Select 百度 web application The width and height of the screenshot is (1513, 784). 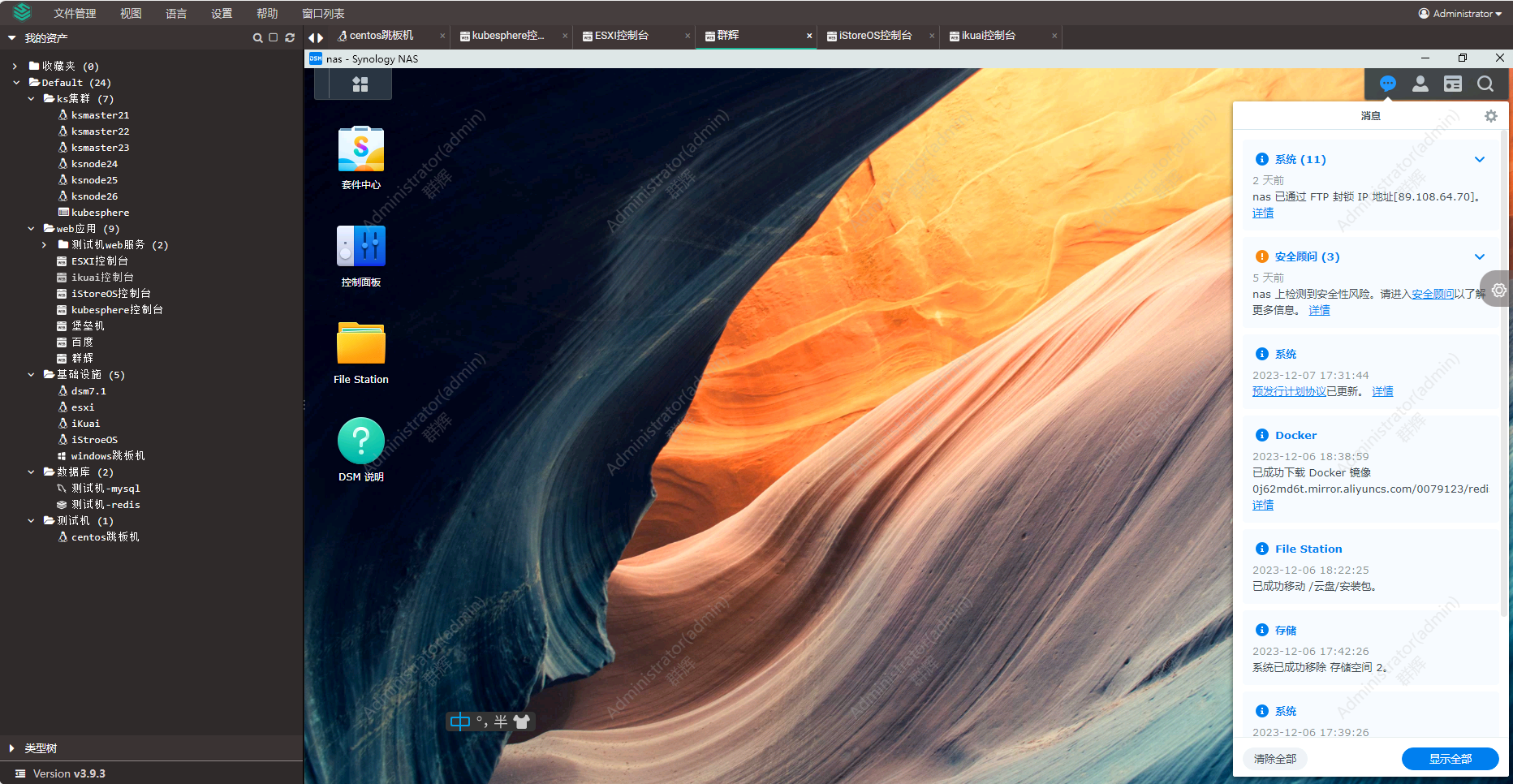point(82,342)
